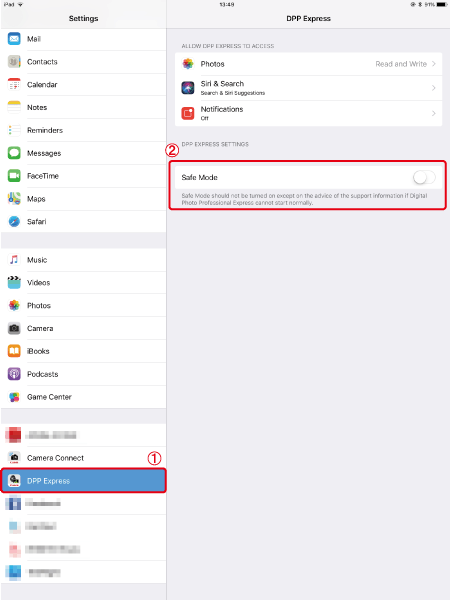The height and width of the screenshot is (600, 450).
Task: Open the Siri & Search chevron
Action: (434, 88)
